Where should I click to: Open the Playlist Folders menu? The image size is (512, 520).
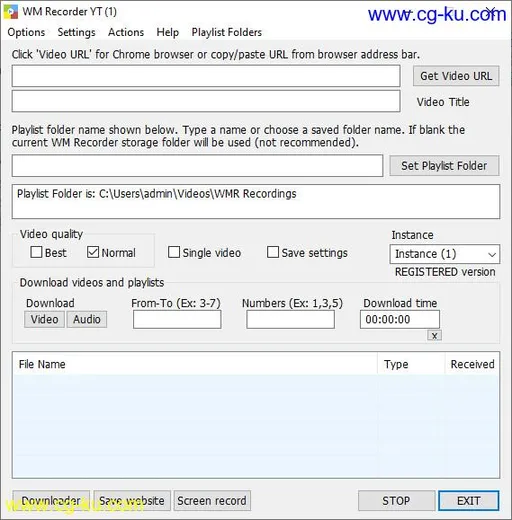coord(227,32)
